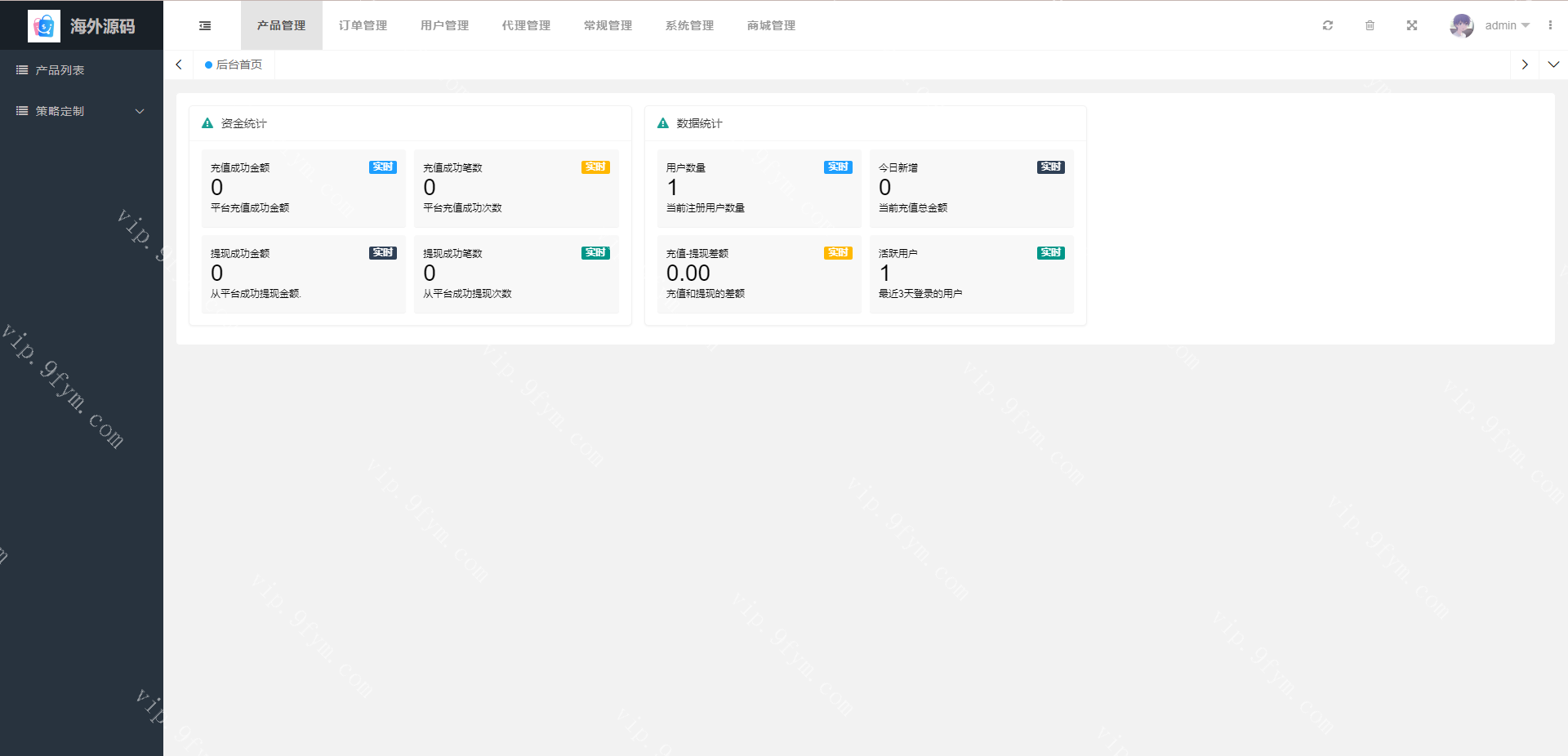
Task: Click the sidebar collapse hamburger icon
Action: click(205, 26)
